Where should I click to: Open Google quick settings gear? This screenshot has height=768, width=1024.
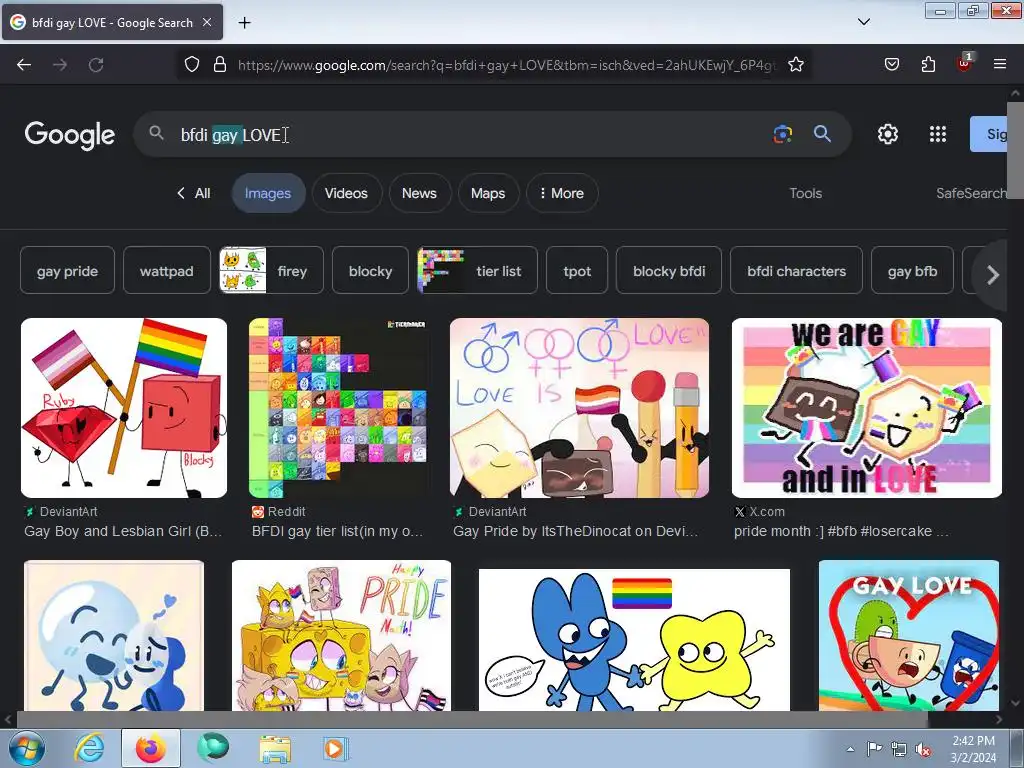pyautogui.click(x=888, y=134)
